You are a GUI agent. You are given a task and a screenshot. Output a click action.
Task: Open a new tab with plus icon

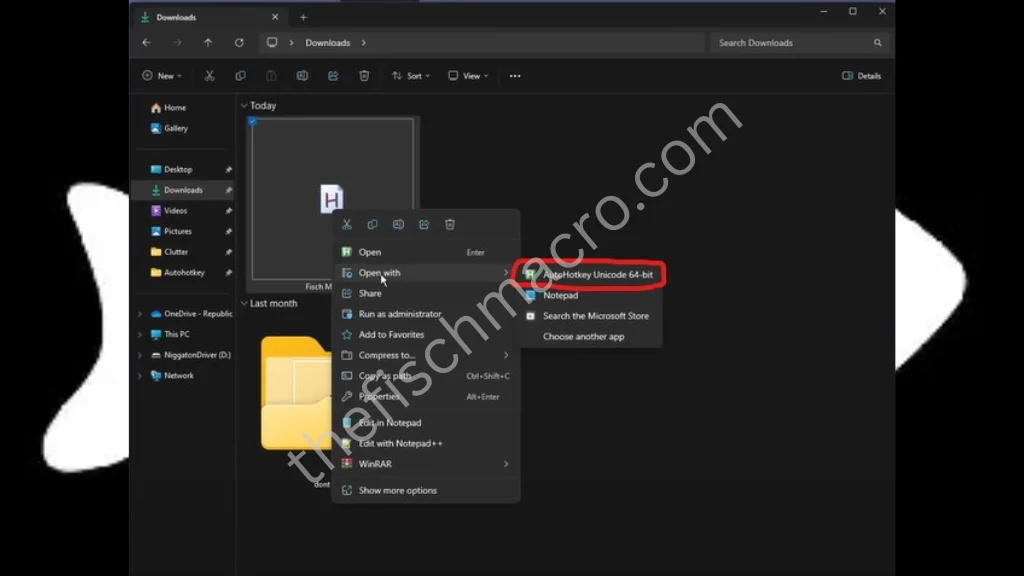[x=304, y=17]
